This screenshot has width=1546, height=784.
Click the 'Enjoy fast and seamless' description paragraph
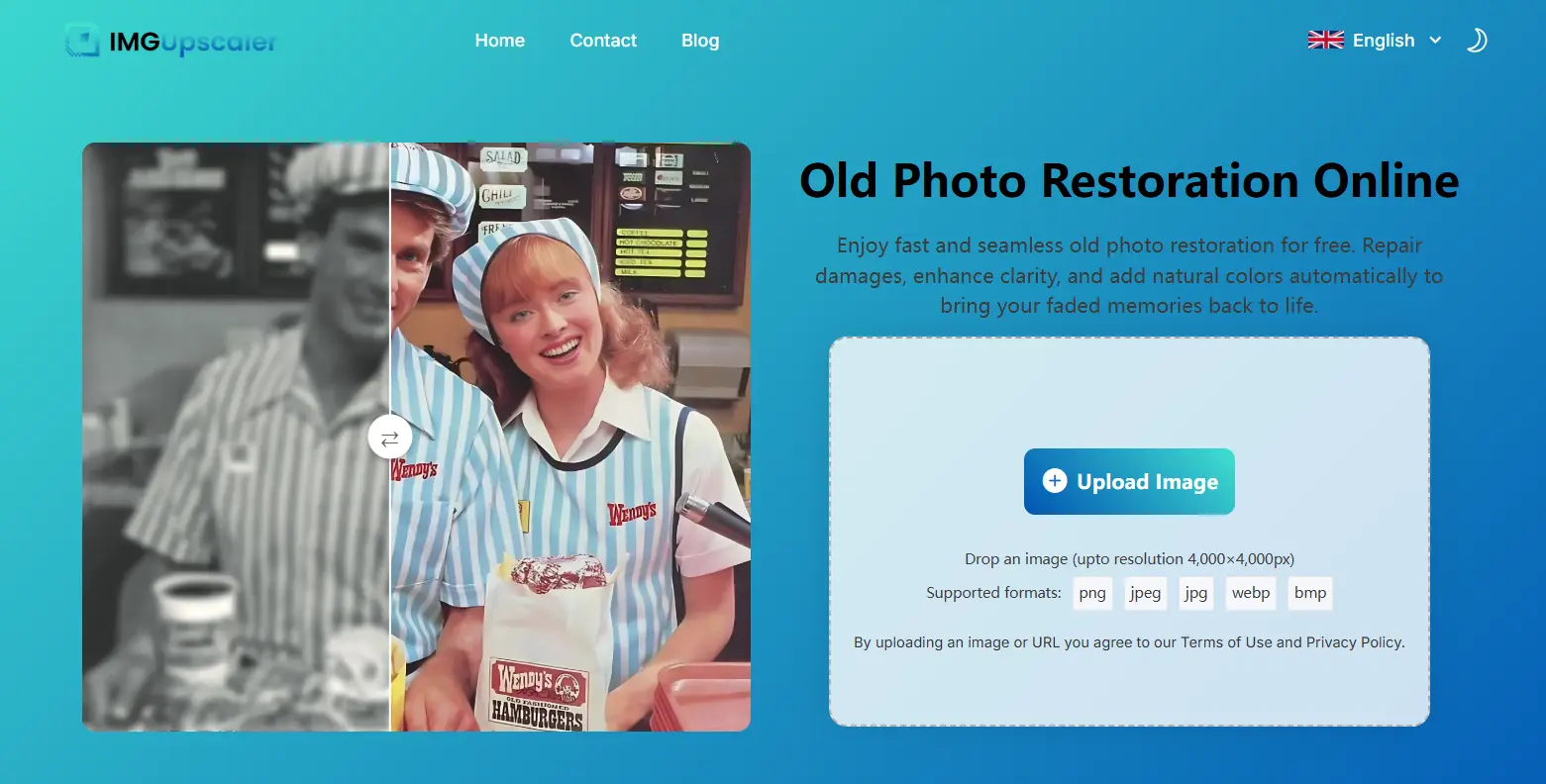click(1129, 275)
